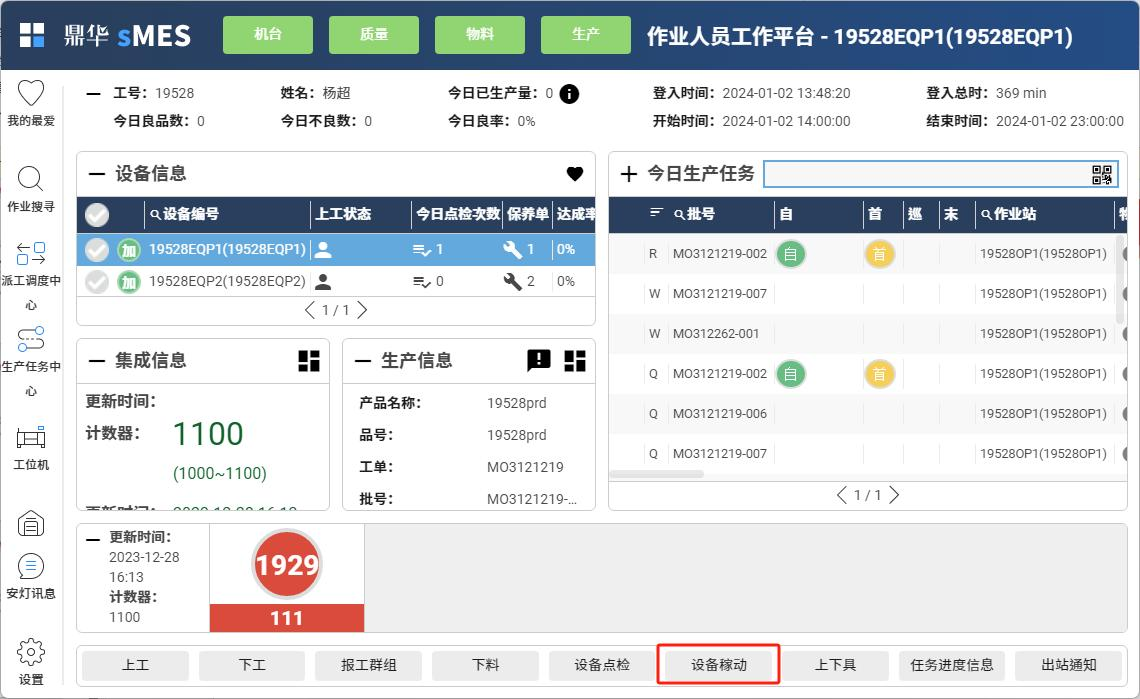1140x699 pixels.
Task: Open 设置 gear icon
Action: pyautogui.click(x=31, y=652)
